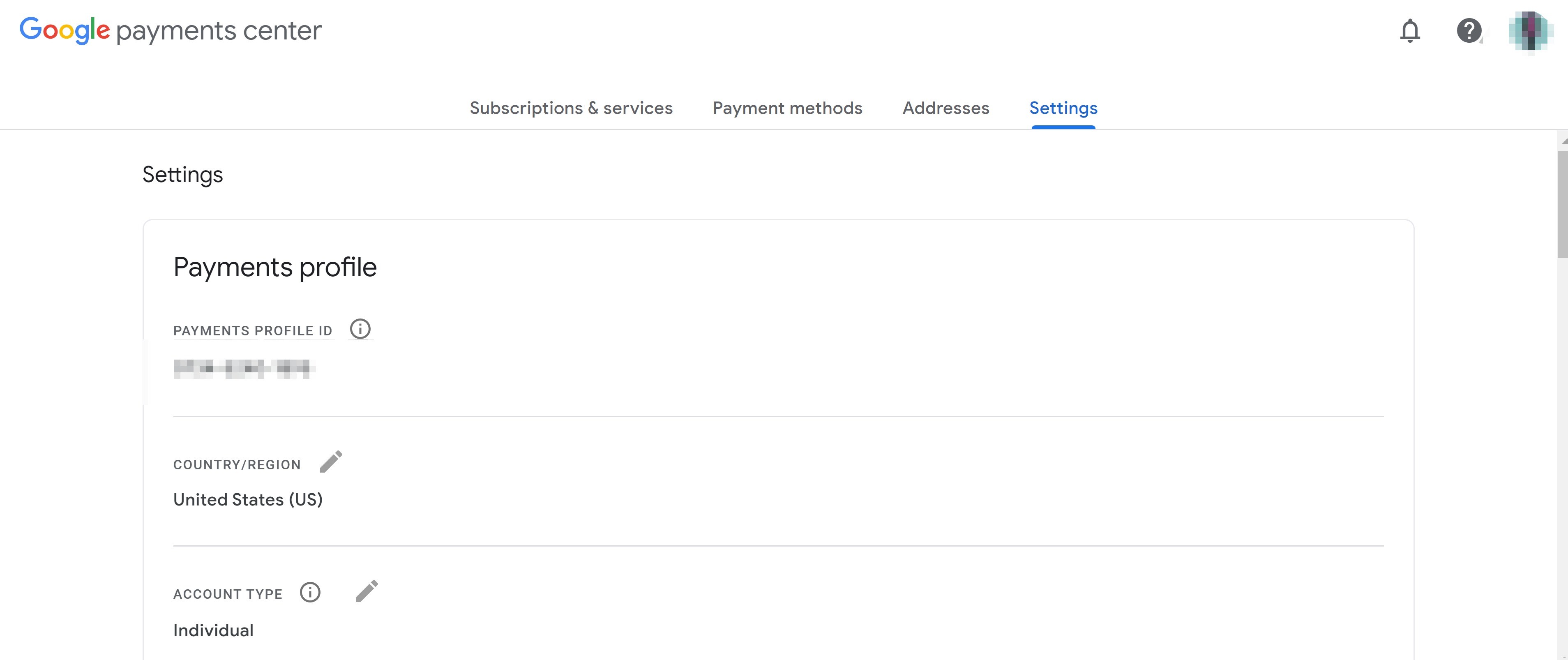Image resolution: width=1568 pixels, height=660 pixels.
Task: Click the Individual account type value
Action: click(x=213, y=630)
